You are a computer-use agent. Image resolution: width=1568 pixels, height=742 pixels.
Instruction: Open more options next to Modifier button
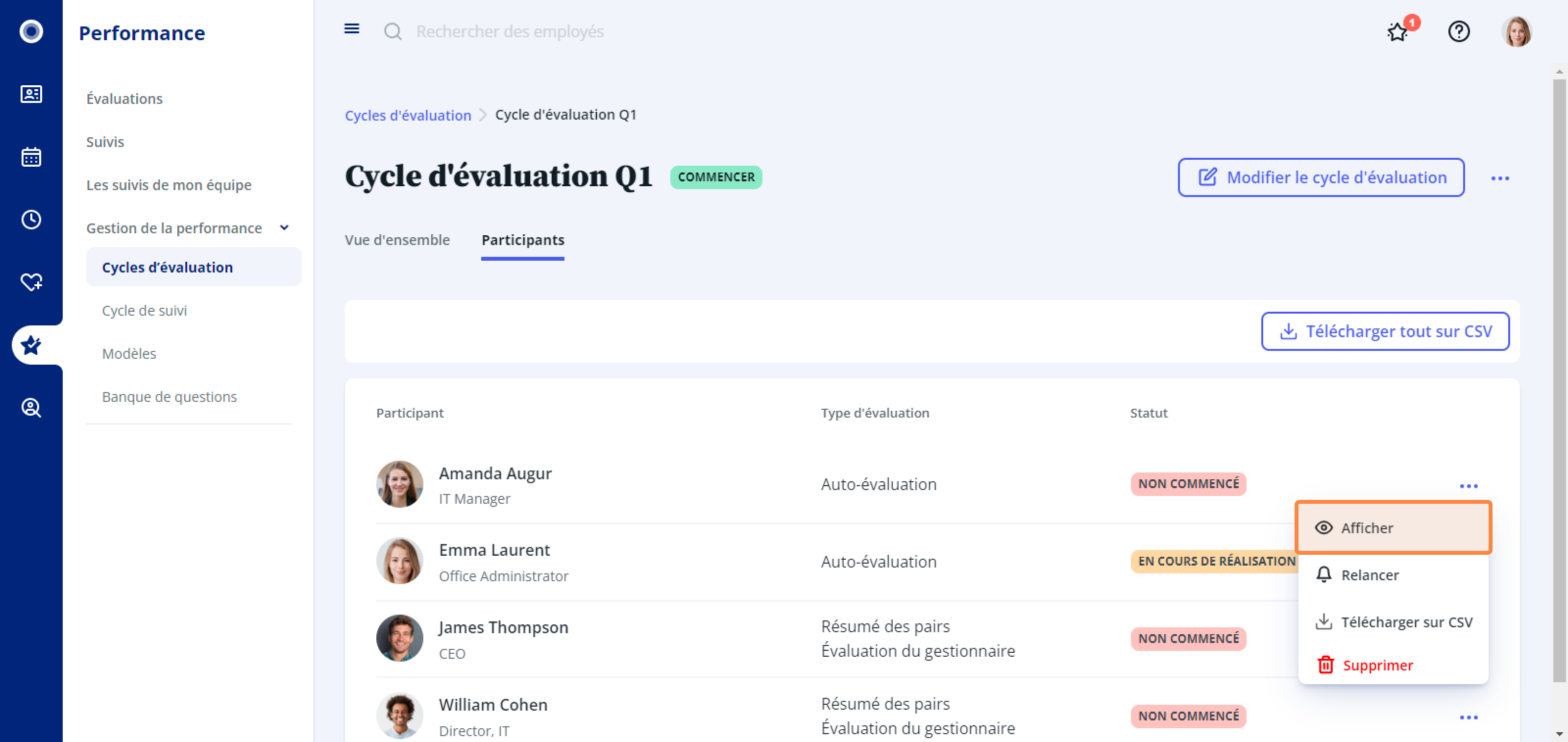point(1499,178)
